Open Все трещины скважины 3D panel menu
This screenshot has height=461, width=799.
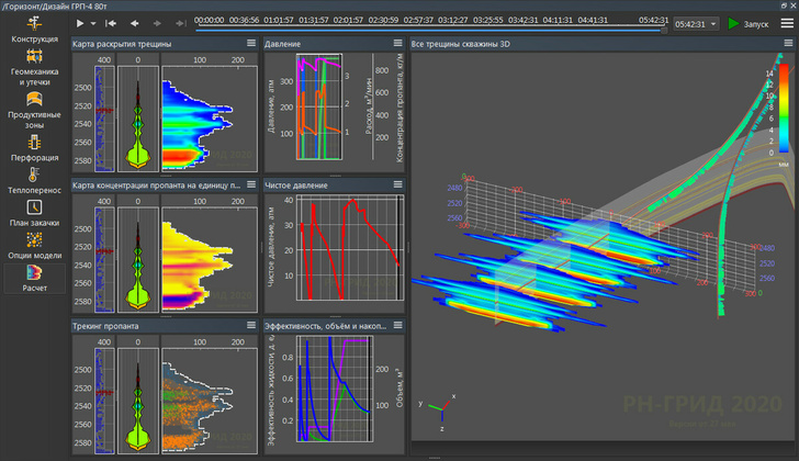coord(783,44)
